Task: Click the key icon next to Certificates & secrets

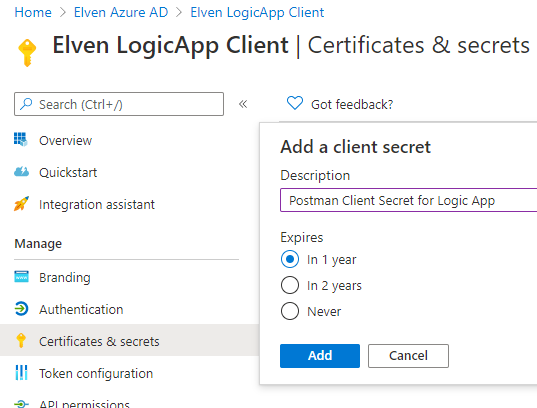Action: [21, 341]
